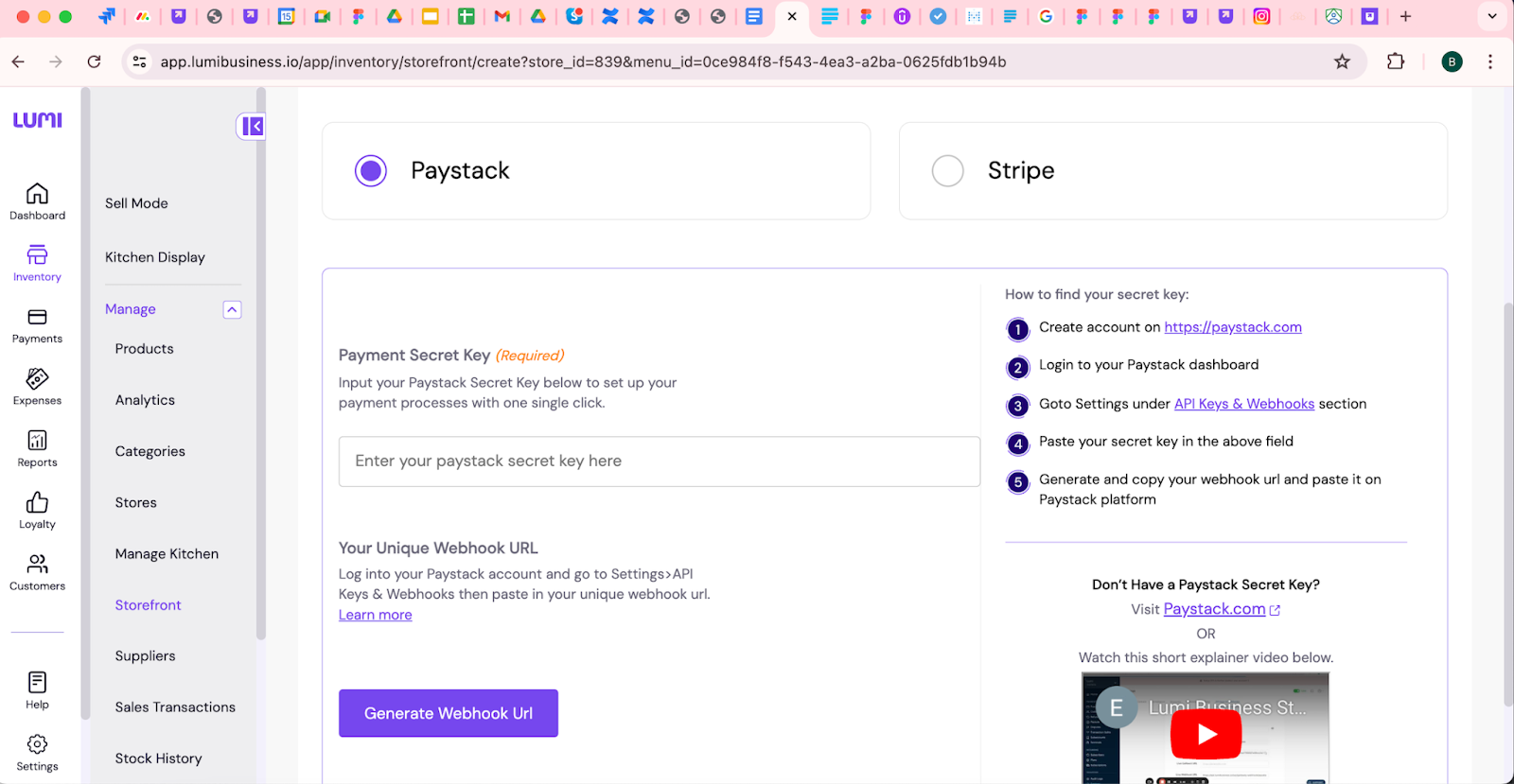Screen dimensions: 1514x784
Task: Switch to the Jira browser tab
Action: click(x=107, y=16)
